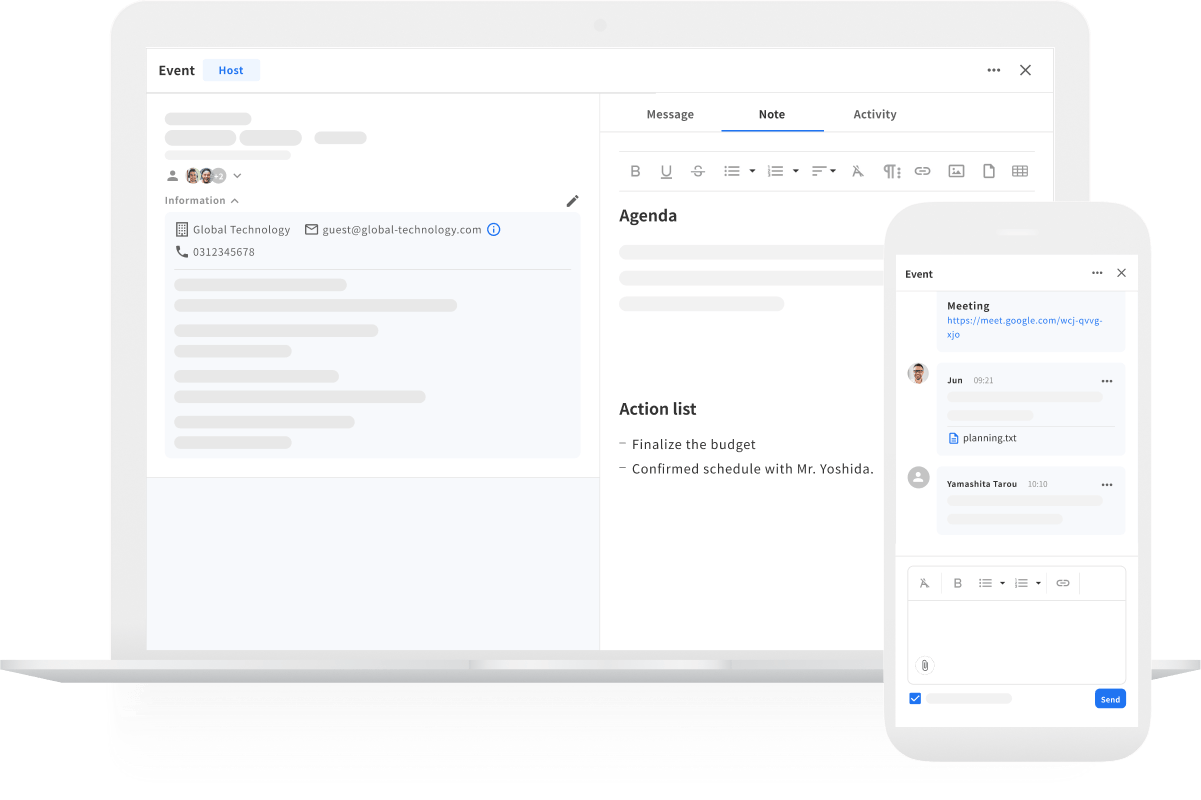Apply strikethrough formatting in Note editor
Viewport: 1201px width, 800px height.
pyautogui.click(x=698, y=171)
